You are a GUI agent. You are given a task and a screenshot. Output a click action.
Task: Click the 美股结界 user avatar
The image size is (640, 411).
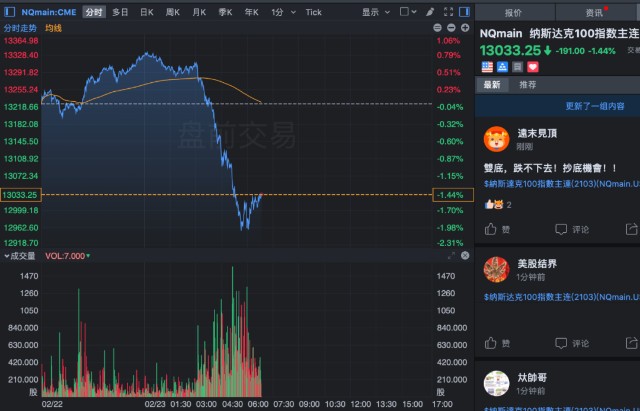(x=494, y=268)
